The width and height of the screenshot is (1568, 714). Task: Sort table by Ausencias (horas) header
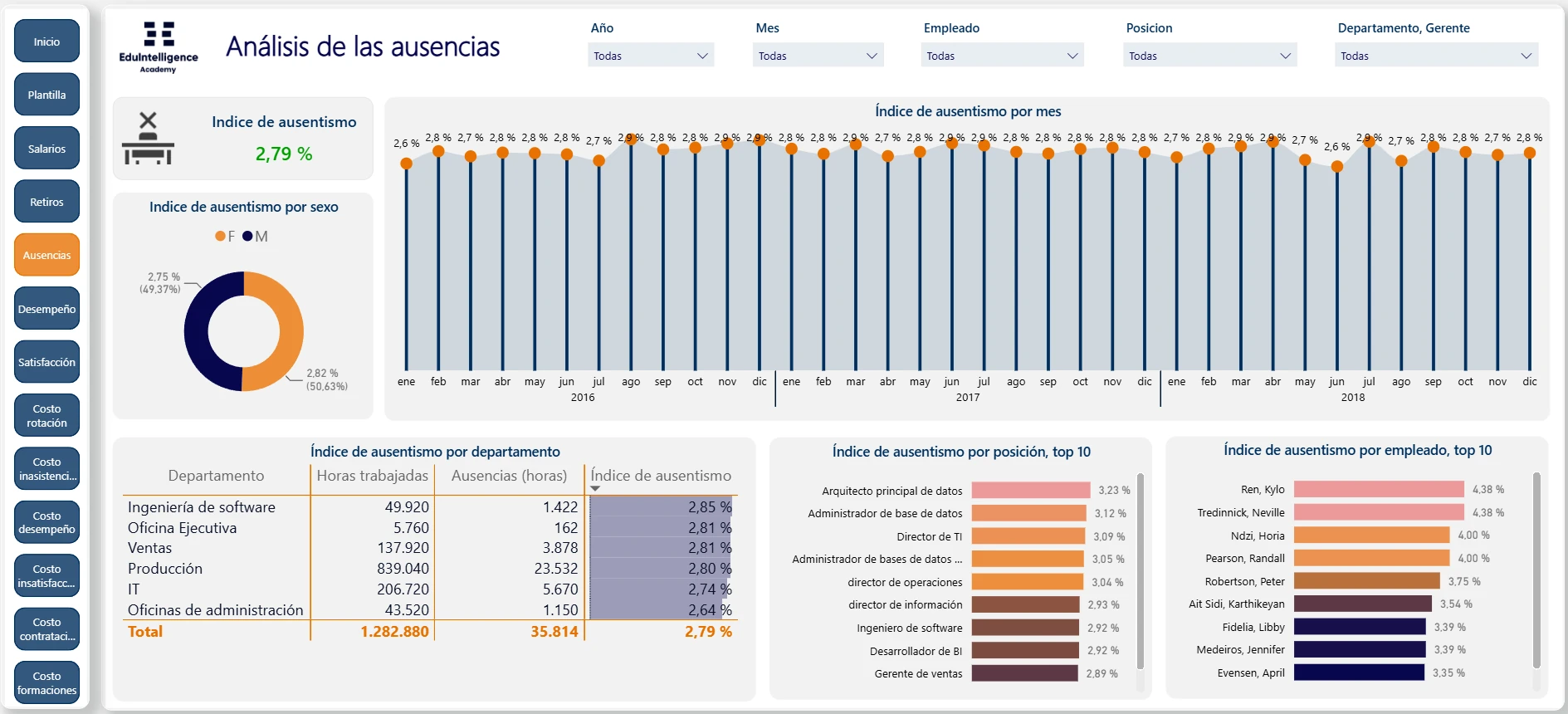[x=510, y=476]
